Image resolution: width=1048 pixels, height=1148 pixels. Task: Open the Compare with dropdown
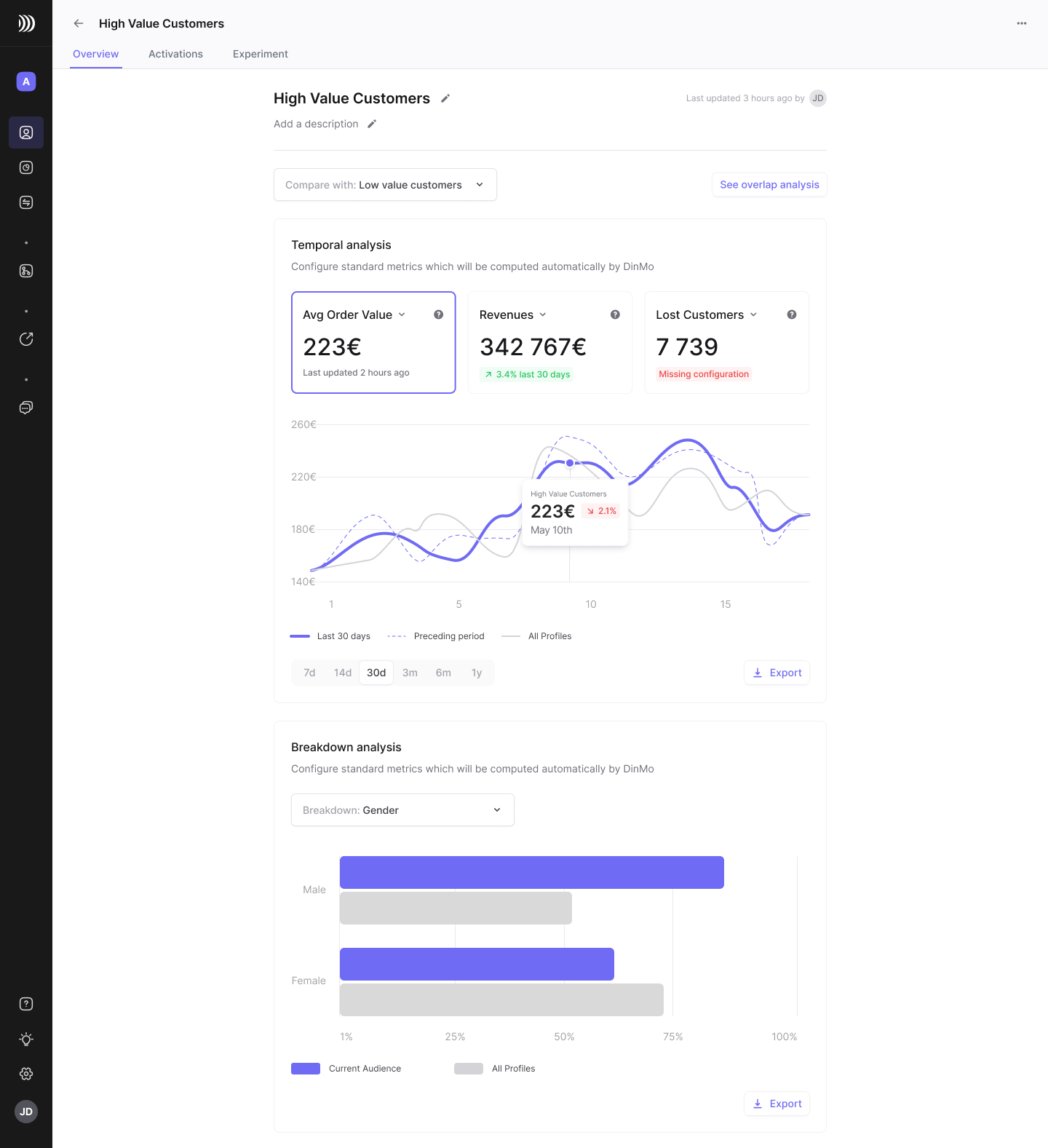tap(385, 185)
